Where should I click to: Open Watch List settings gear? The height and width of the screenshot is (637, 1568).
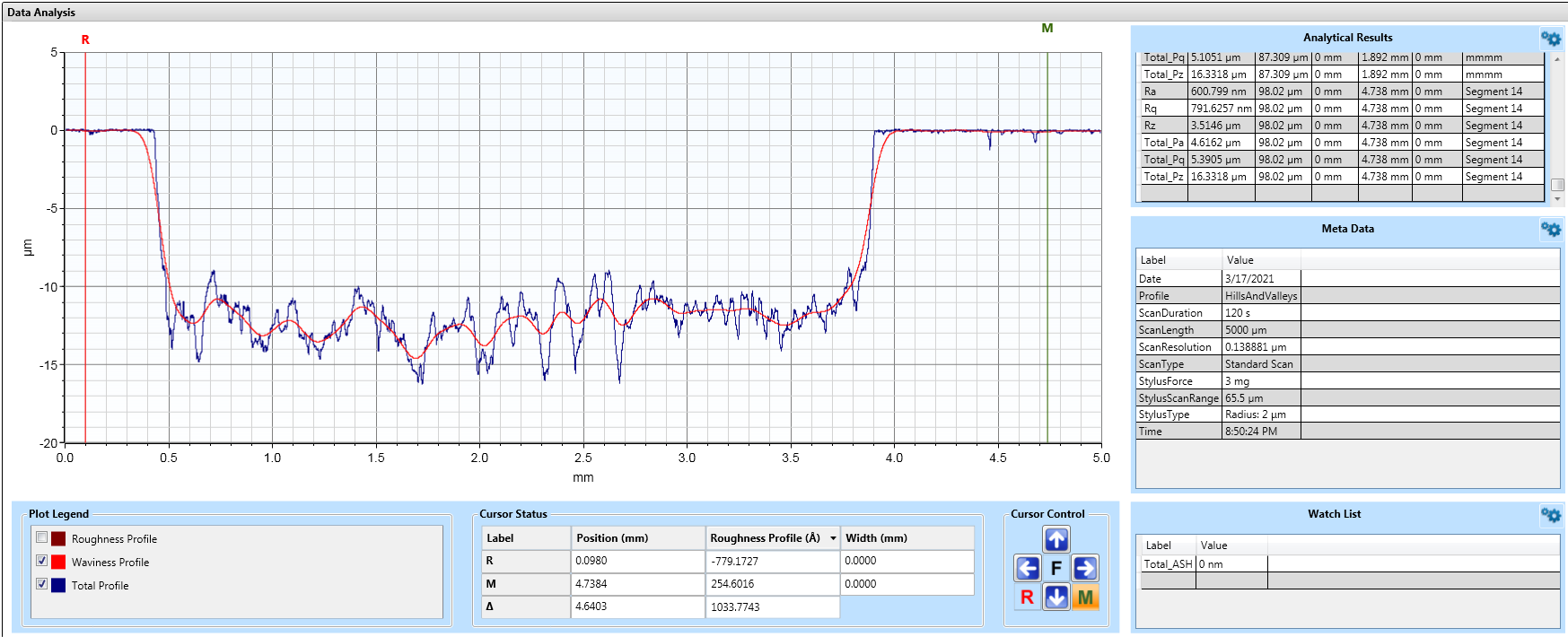(x=1550, y=514)
